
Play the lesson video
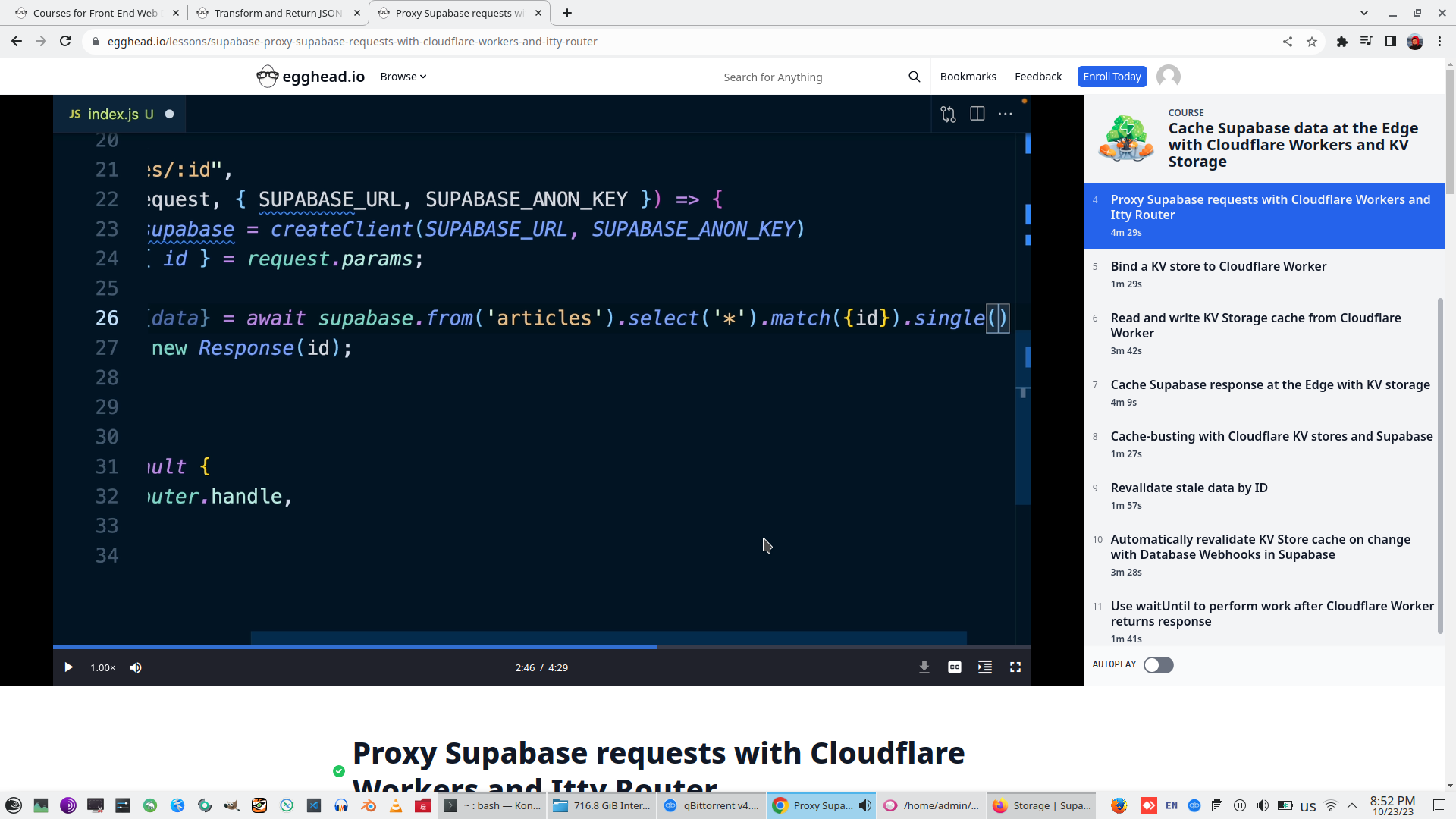click(68, 667)
